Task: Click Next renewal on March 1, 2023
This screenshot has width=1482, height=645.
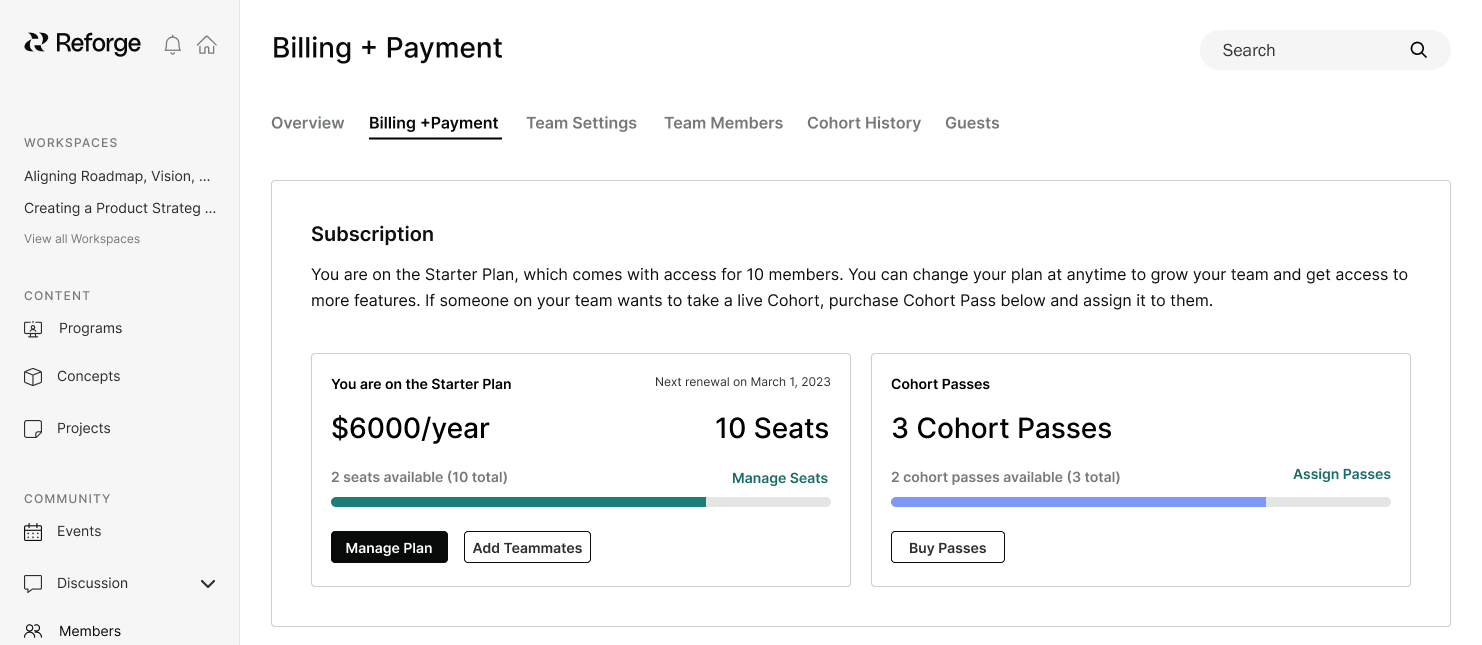Action: coord(743,382)
